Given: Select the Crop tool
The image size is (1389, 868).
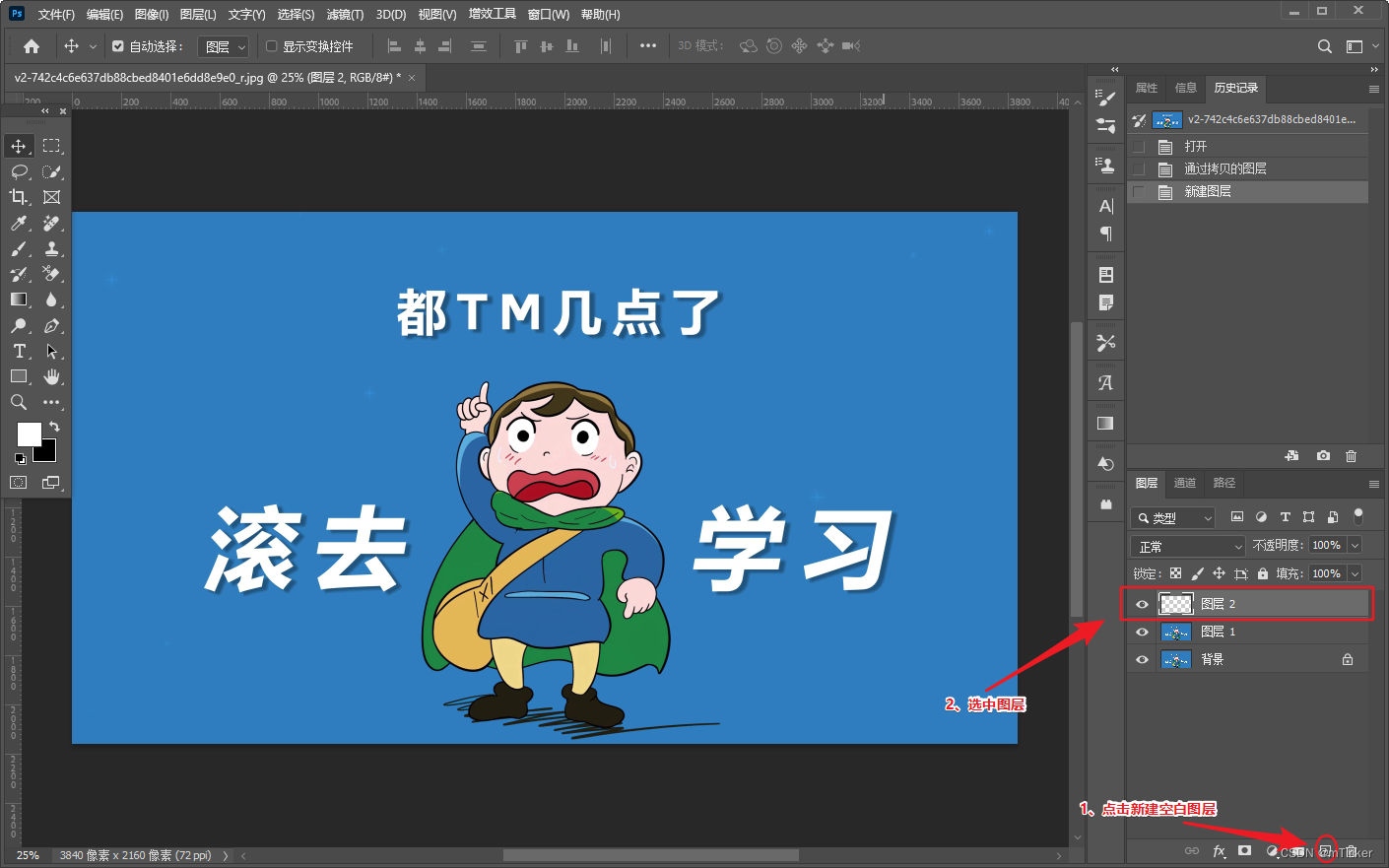Looking at the screenshot, I should [x=19, y=197].
